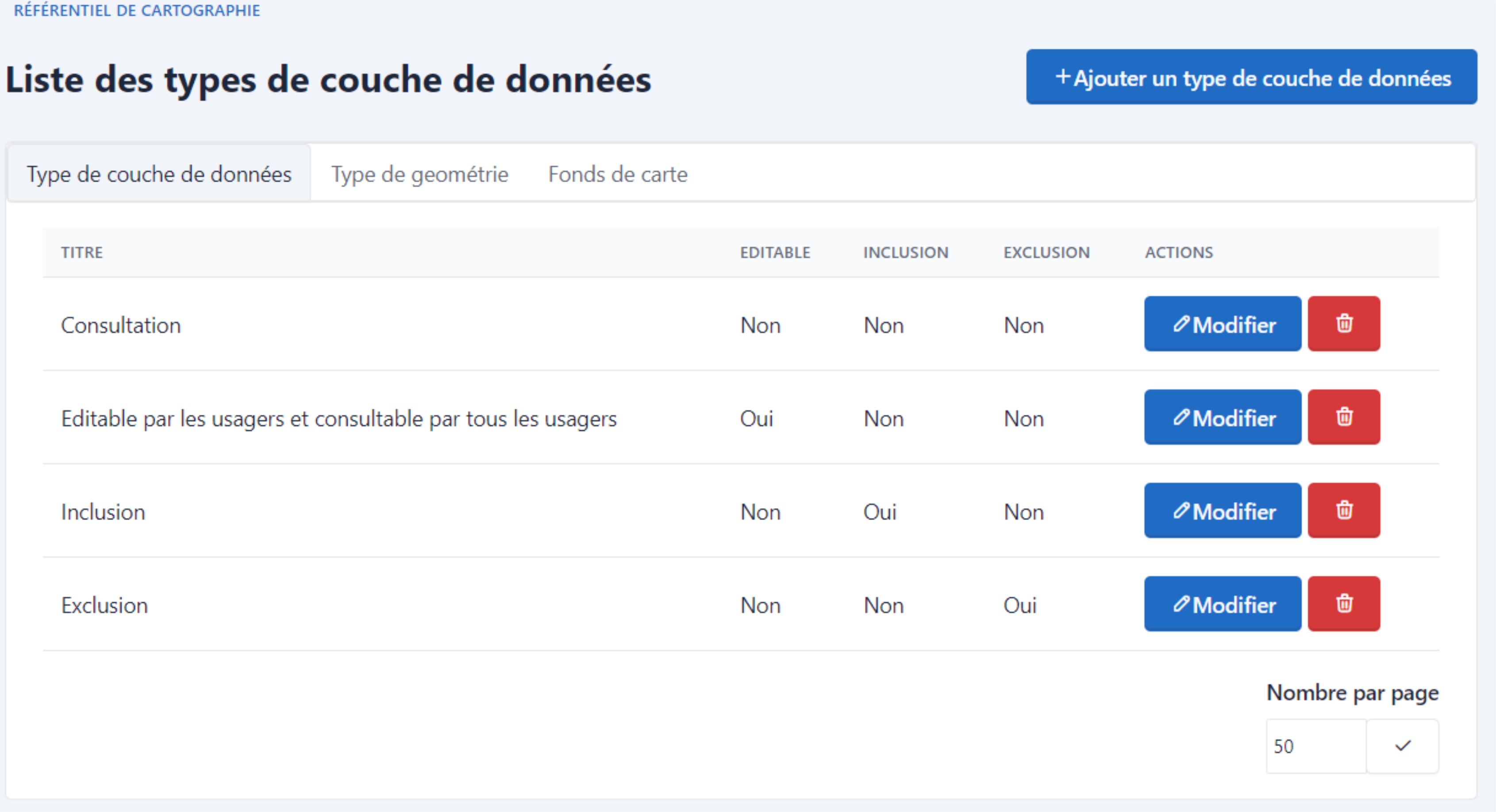
Task: Click the TITRE column header
Action: (81, 252)
